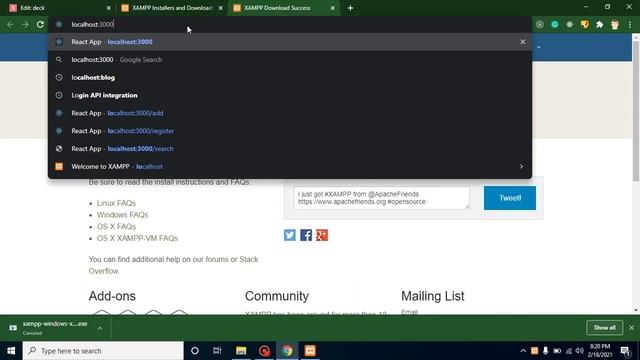This screenshot has width=640, height=360.
Task: Go back to previous page
Action: point(10,24)
